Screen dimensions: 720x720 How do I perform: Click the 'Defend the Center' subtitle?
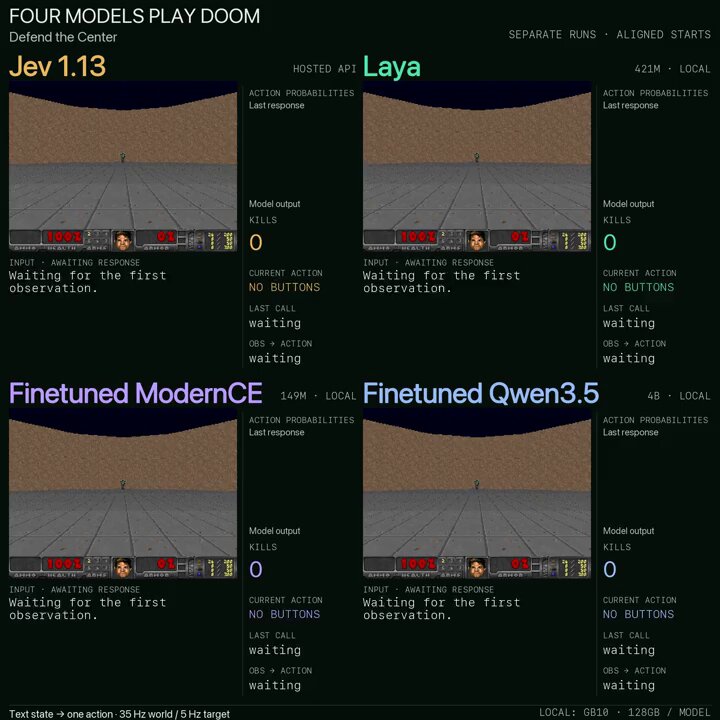pos(63,37)
